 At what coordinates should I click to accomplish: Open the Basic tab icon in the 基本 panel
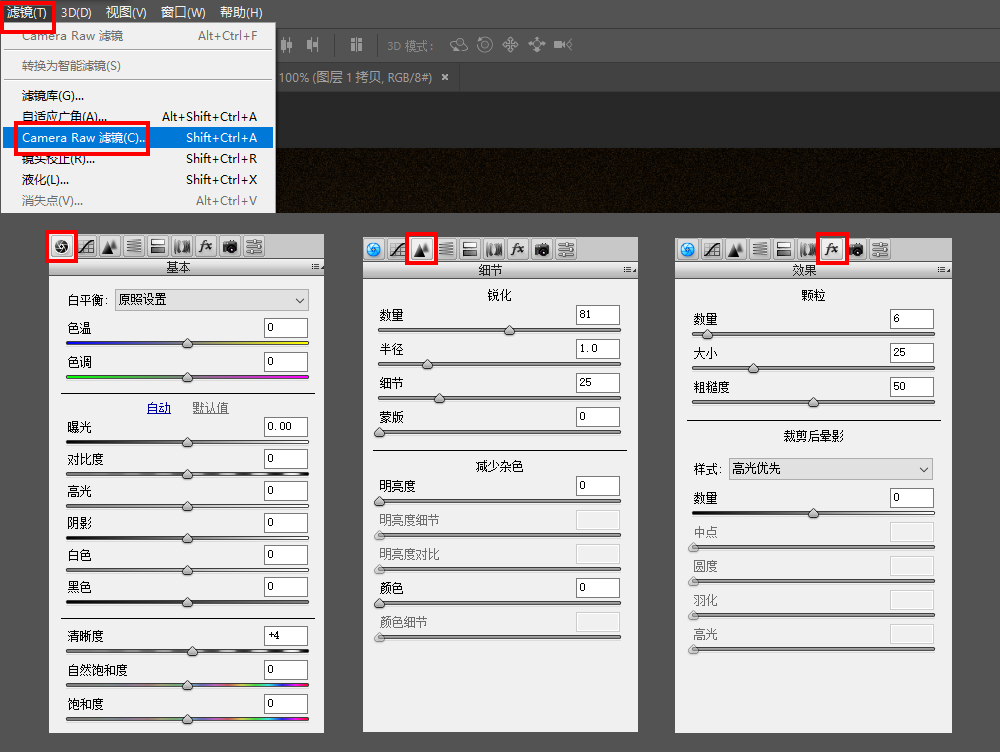(x=62, y=246)
